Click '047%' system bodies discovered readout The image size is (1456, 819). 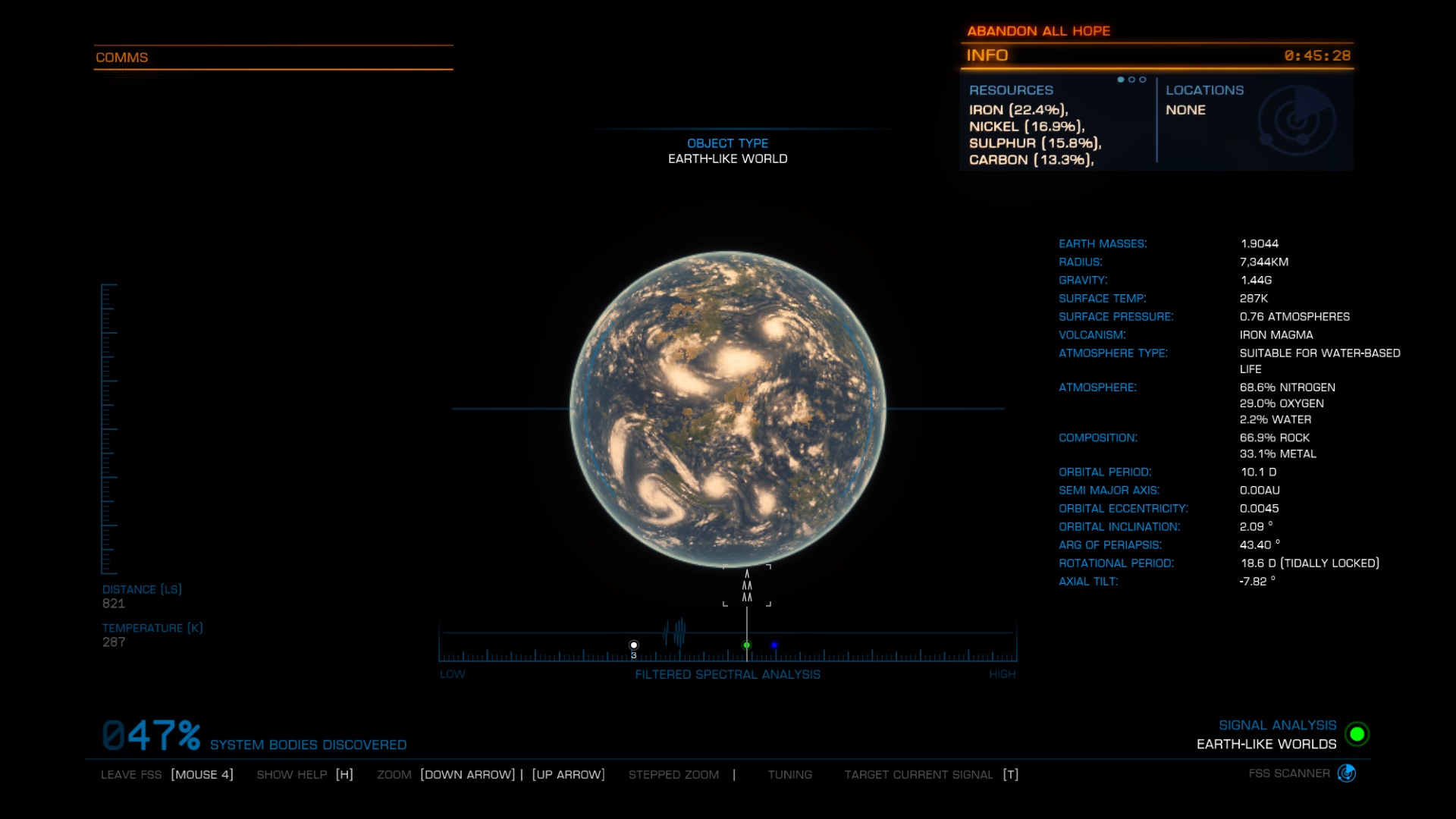(152, 735)
